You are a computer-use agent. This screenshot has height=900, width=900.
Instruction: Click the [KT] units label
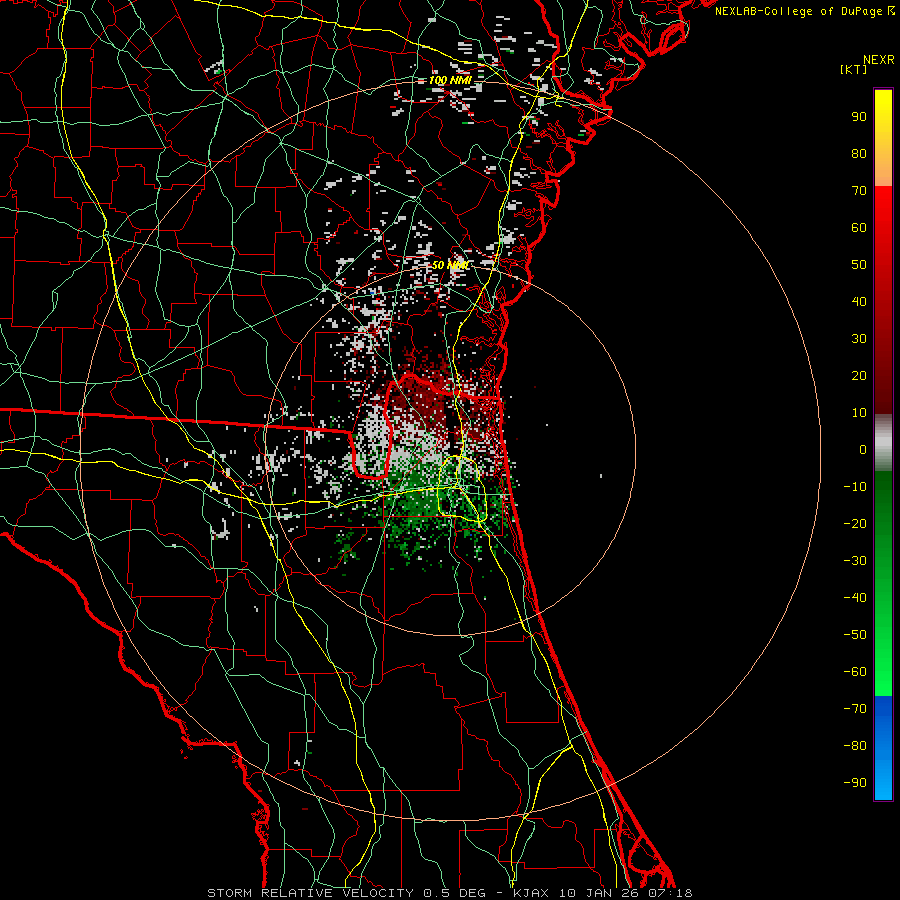point(854,69)
